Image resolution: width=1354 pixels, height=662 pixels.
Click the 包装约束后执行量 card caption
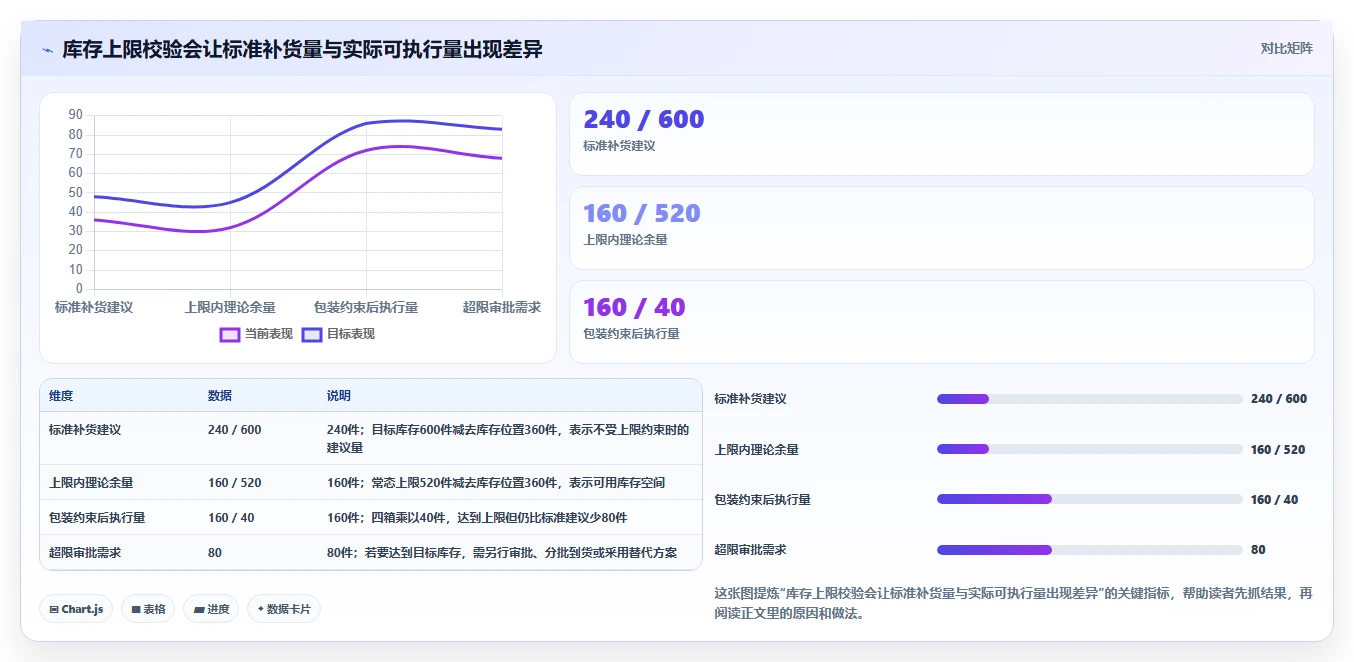click(x=631, y=334)
